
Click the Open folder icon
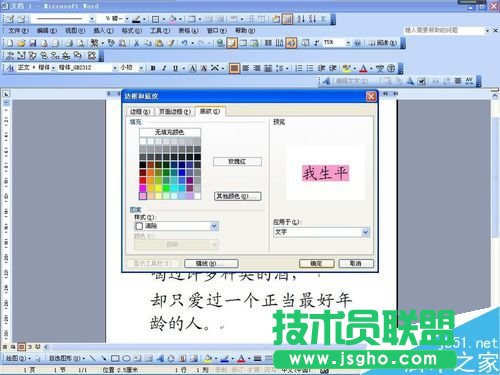21,43
